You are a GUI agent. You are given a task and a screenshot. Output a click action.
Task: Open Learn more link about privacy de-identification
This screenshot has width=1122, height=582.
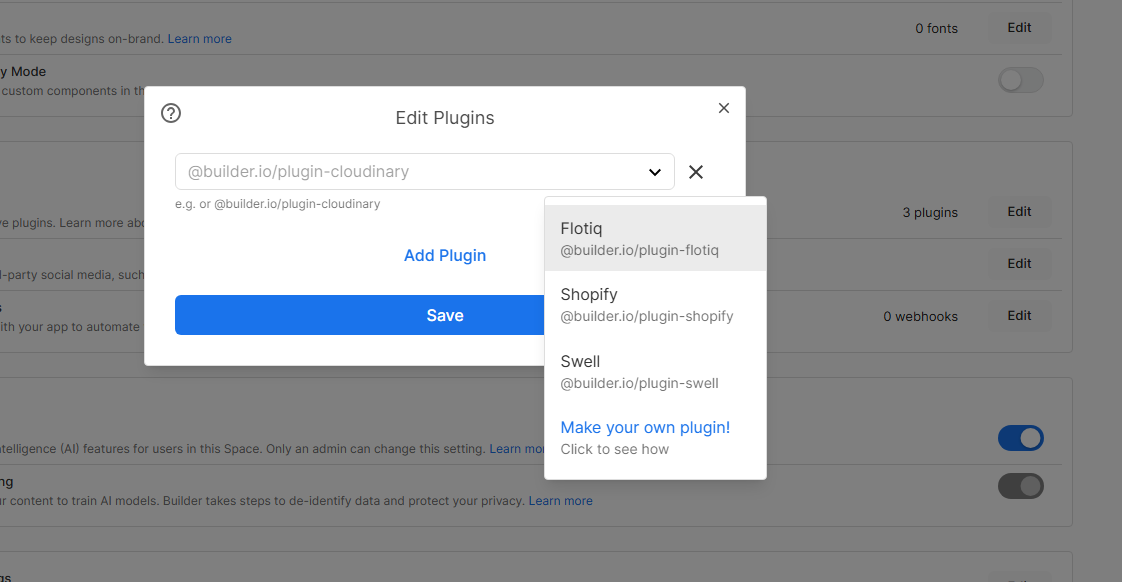pyautogui.click(x=560, y=501)
